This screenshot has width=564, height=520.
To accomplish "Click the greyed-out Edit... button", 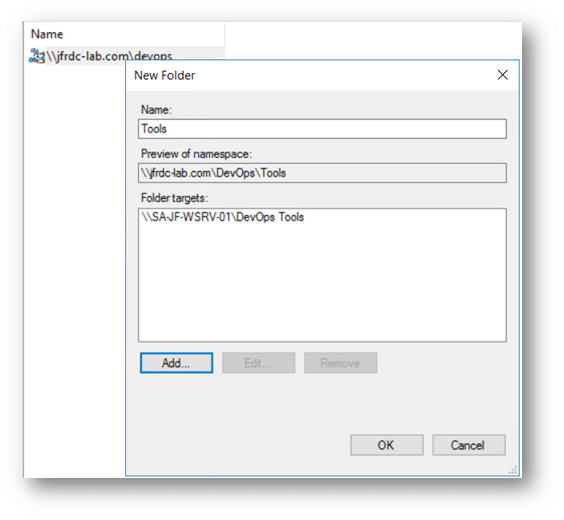I will [259, 363].
